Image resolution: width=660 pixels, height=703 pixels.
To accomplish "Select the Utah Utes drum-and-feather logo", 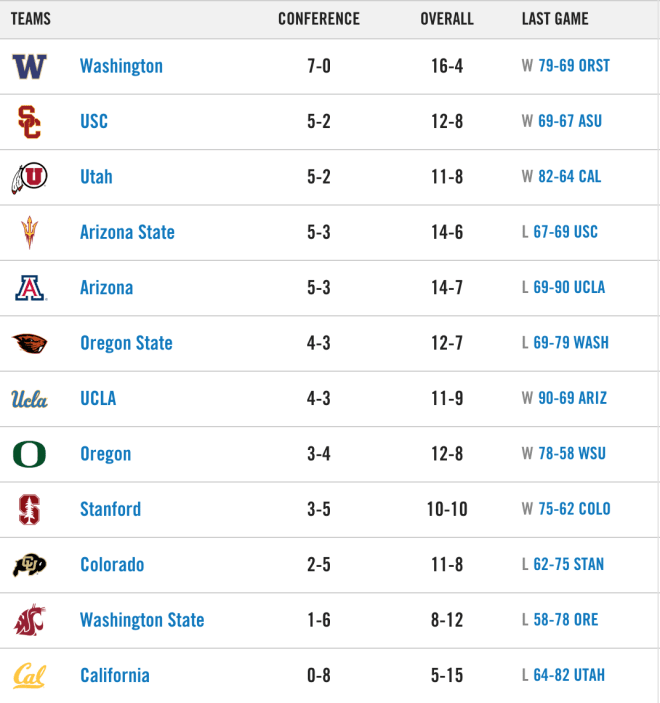I will [29, 178].
